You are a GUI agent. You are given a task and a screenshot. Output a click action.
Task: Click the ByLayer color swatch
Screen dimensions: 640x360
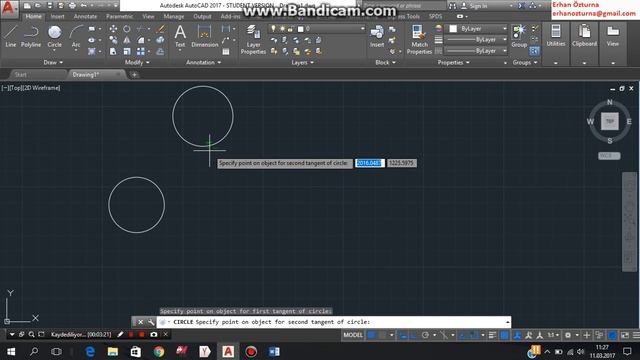[x=453, y=29]
